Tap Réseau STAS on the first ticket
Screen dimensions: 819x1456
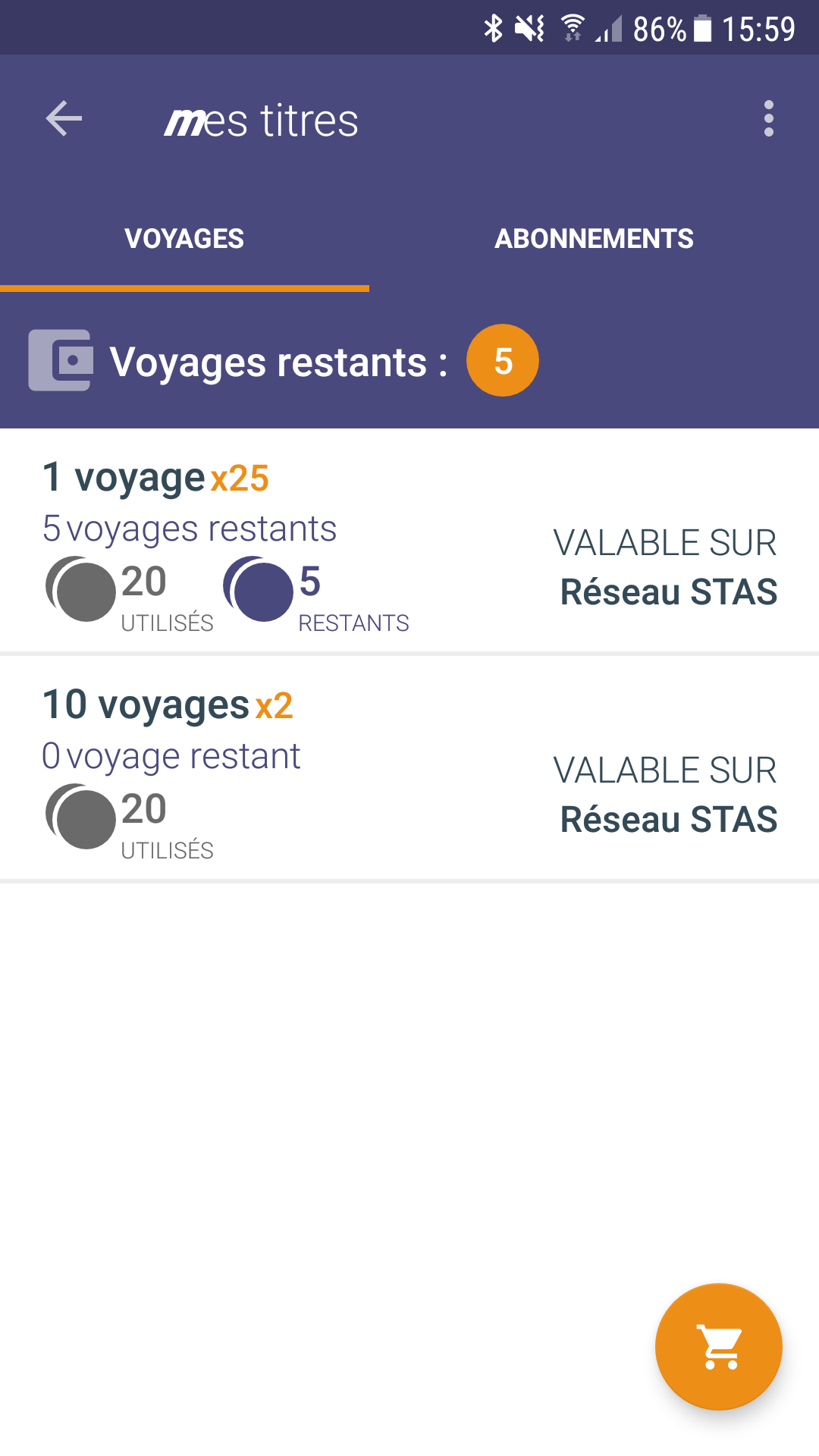click(x=669, y=591)
